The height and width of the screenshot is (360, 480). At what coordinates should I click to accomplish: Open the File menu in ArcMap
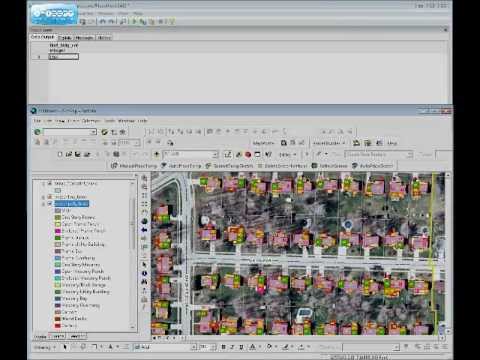[x=37, y=121]
